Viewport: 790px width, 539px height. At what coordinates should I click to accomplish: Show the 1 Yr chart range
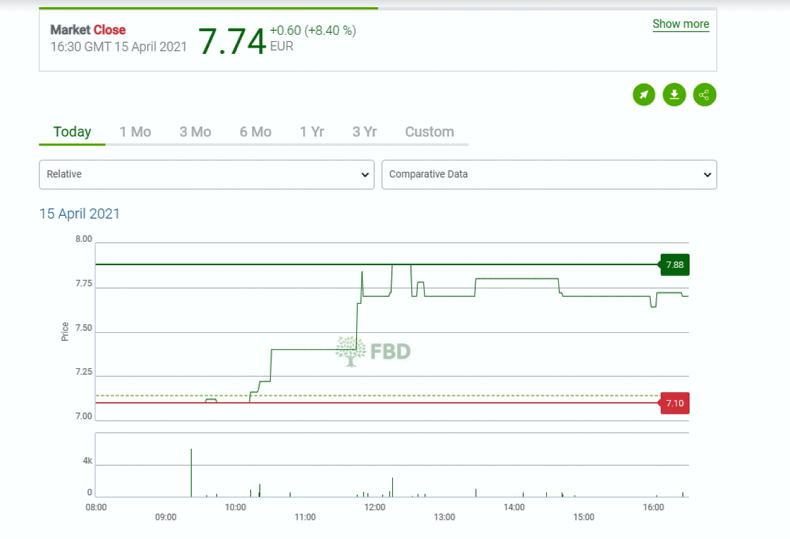[311, 132]
